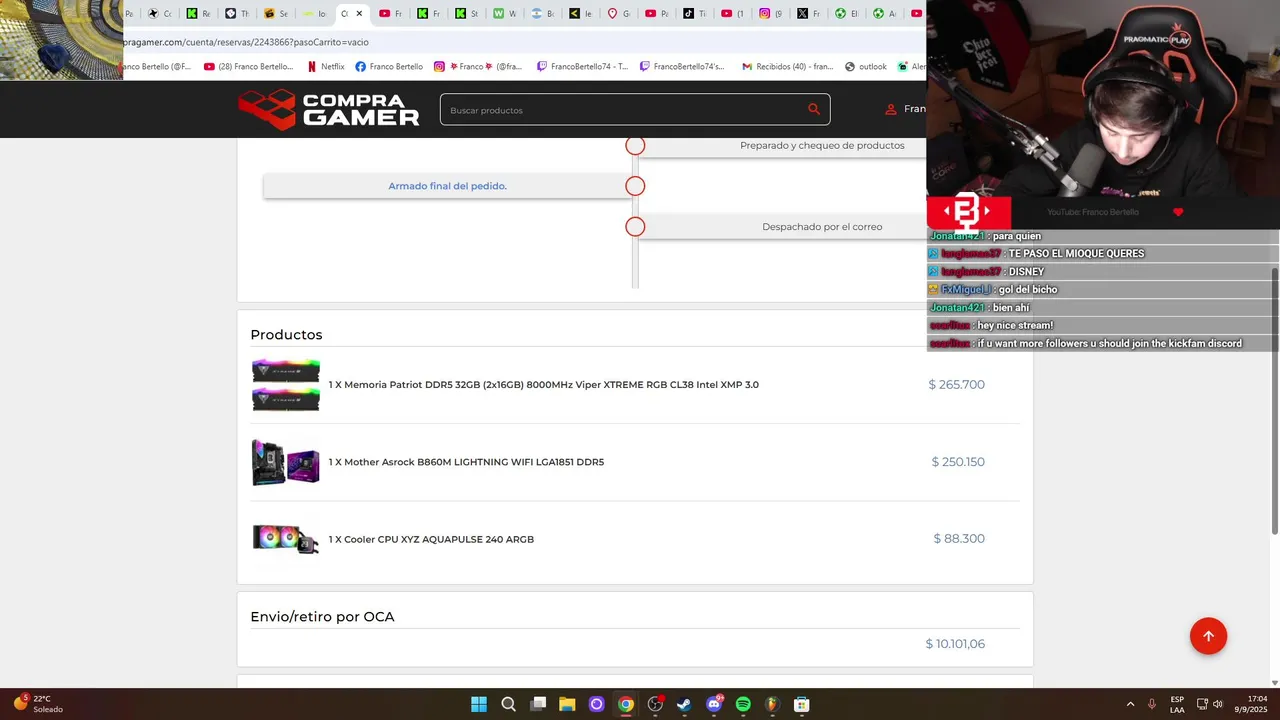Screen dimensions: 1280x720
Task: Open Spotify from the taskbar
Action: pos(743,705)
